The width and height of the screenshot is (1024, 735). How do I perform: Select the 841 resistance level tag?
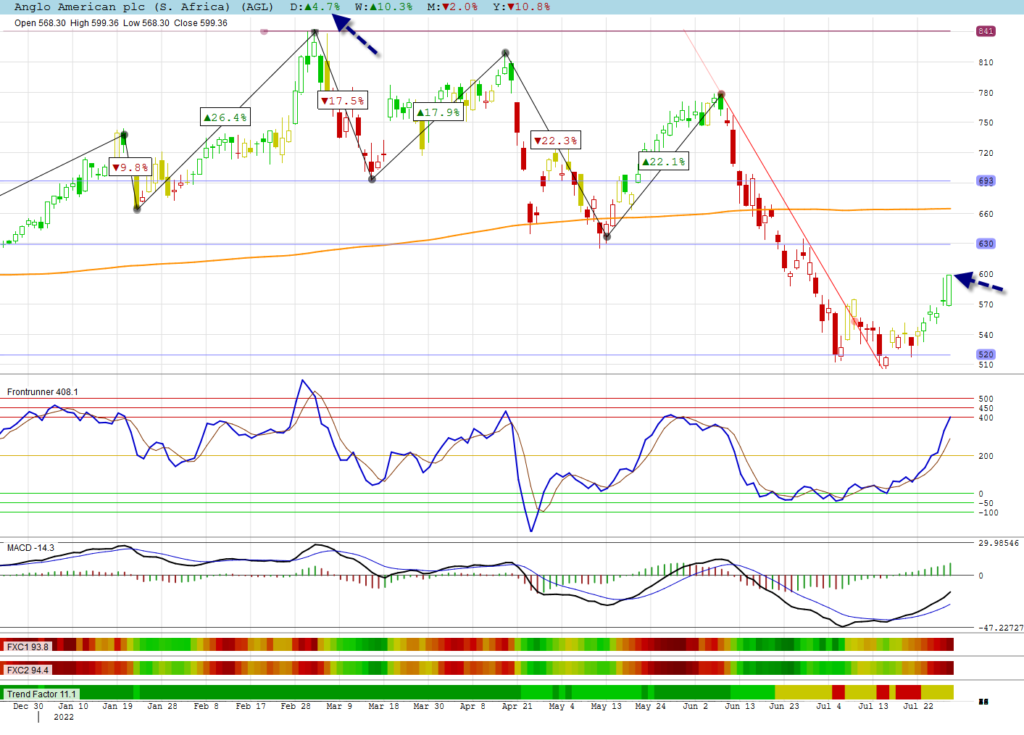coord(985,31)
